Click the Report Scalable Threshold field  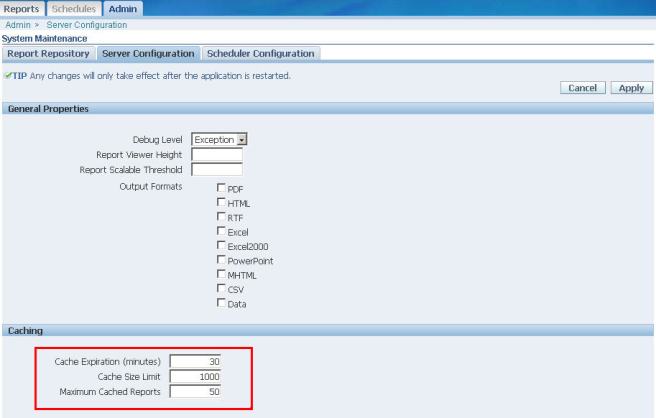coord(216,170)
